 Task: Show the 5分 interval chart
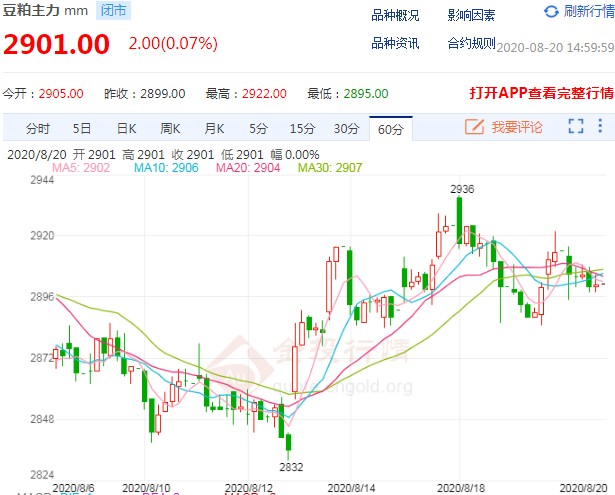click(x=258, y=128)
